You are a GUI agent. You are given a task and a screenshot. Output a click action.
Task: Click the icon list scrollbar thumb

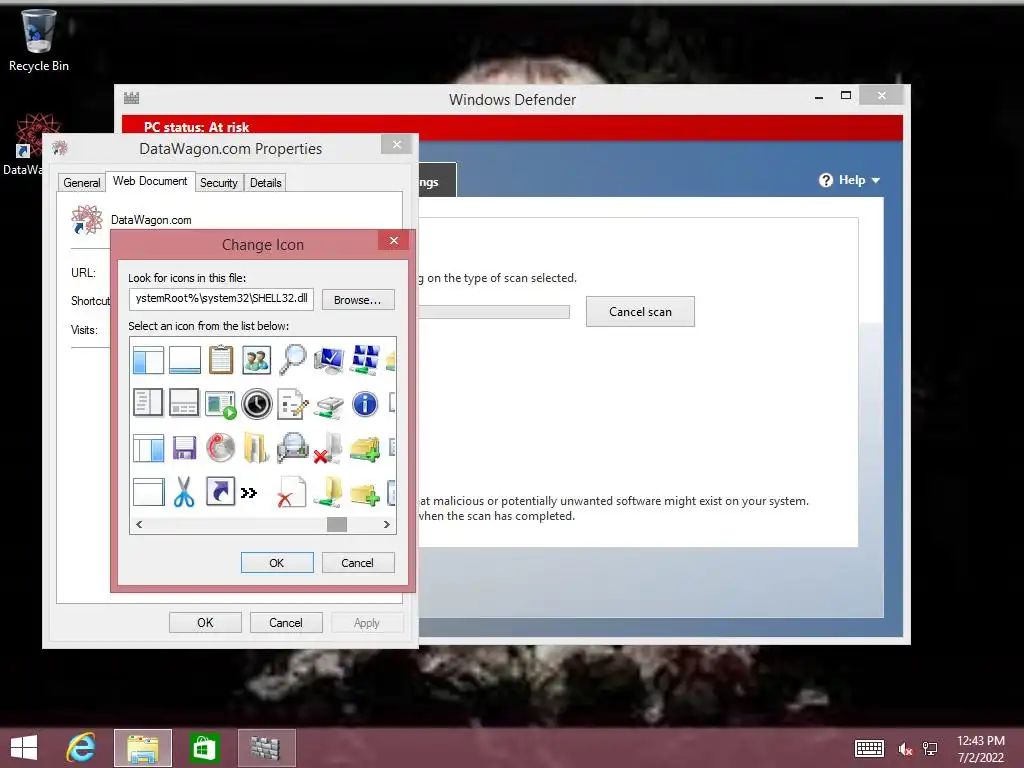coord(336,524)
